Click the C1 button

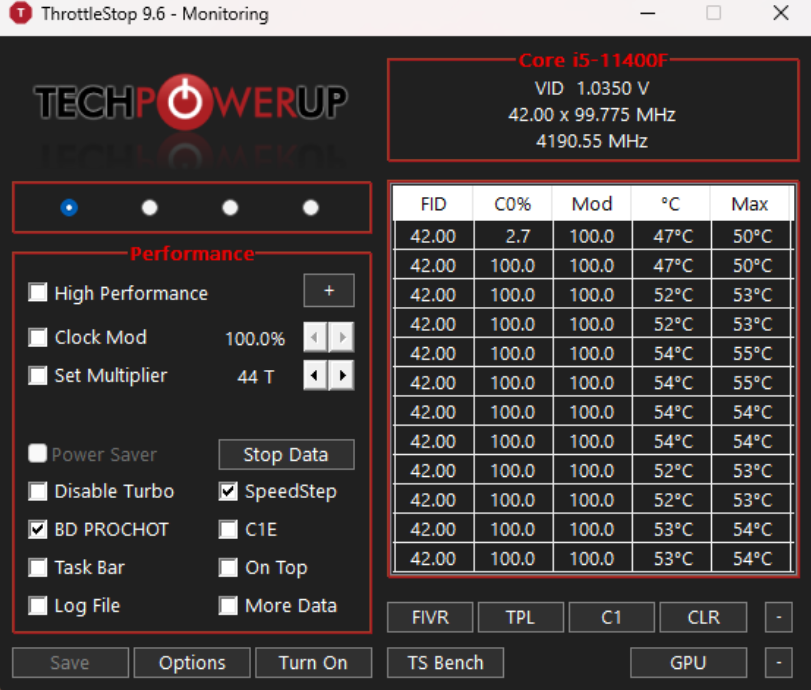(x=612, y=617)
